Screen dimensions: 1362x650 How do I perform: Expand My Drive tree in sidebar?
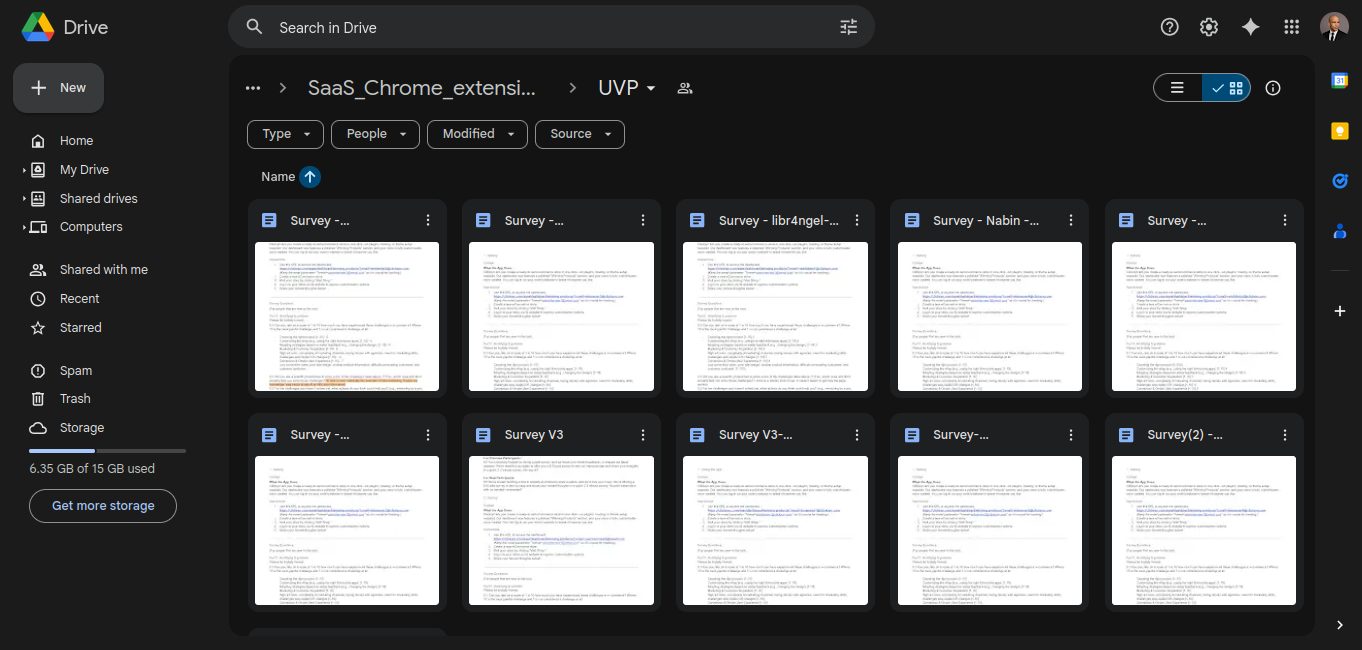[24, 170]
